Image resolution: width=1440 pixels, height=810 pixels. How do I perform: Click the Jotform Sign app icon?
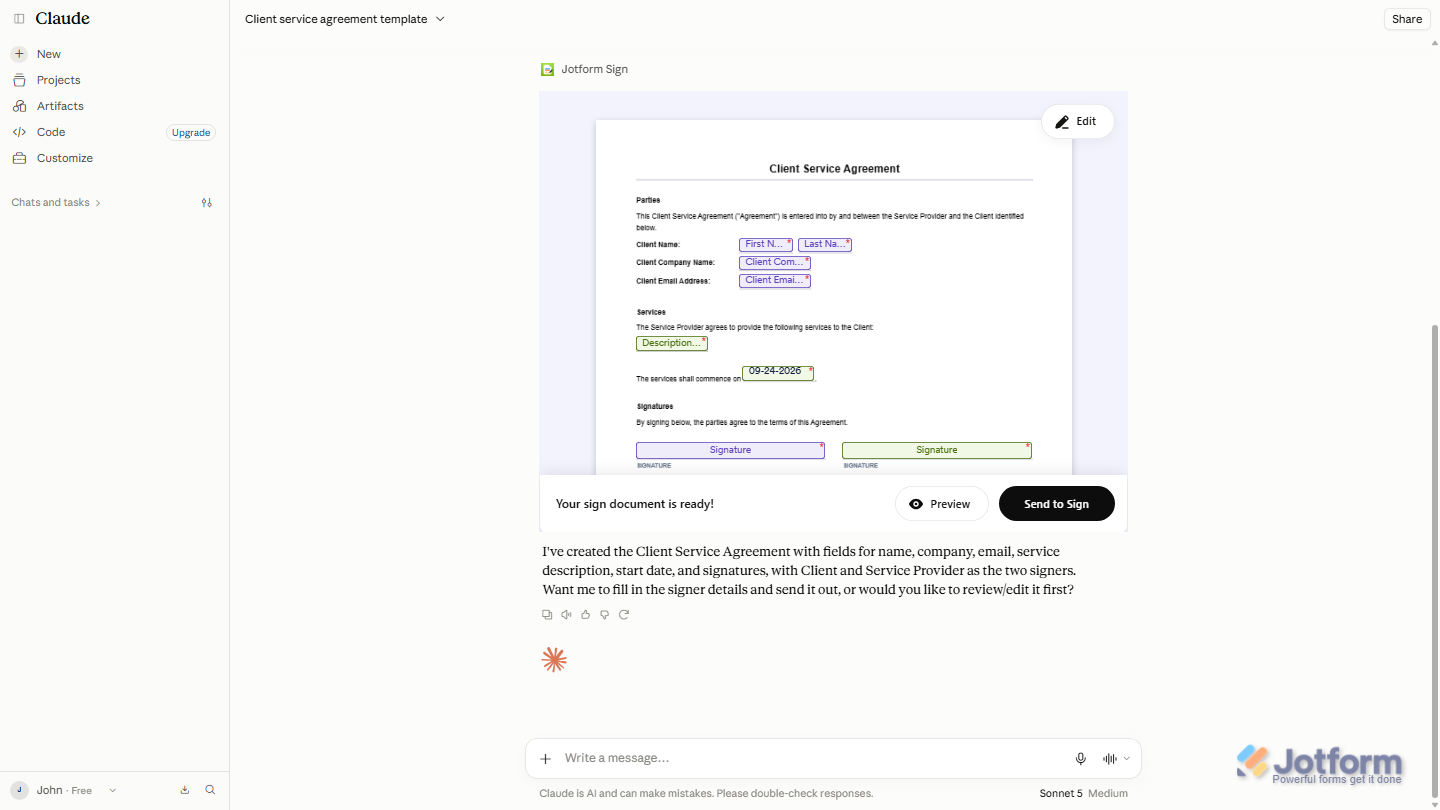pyautogui.click(x=547, y=69)
